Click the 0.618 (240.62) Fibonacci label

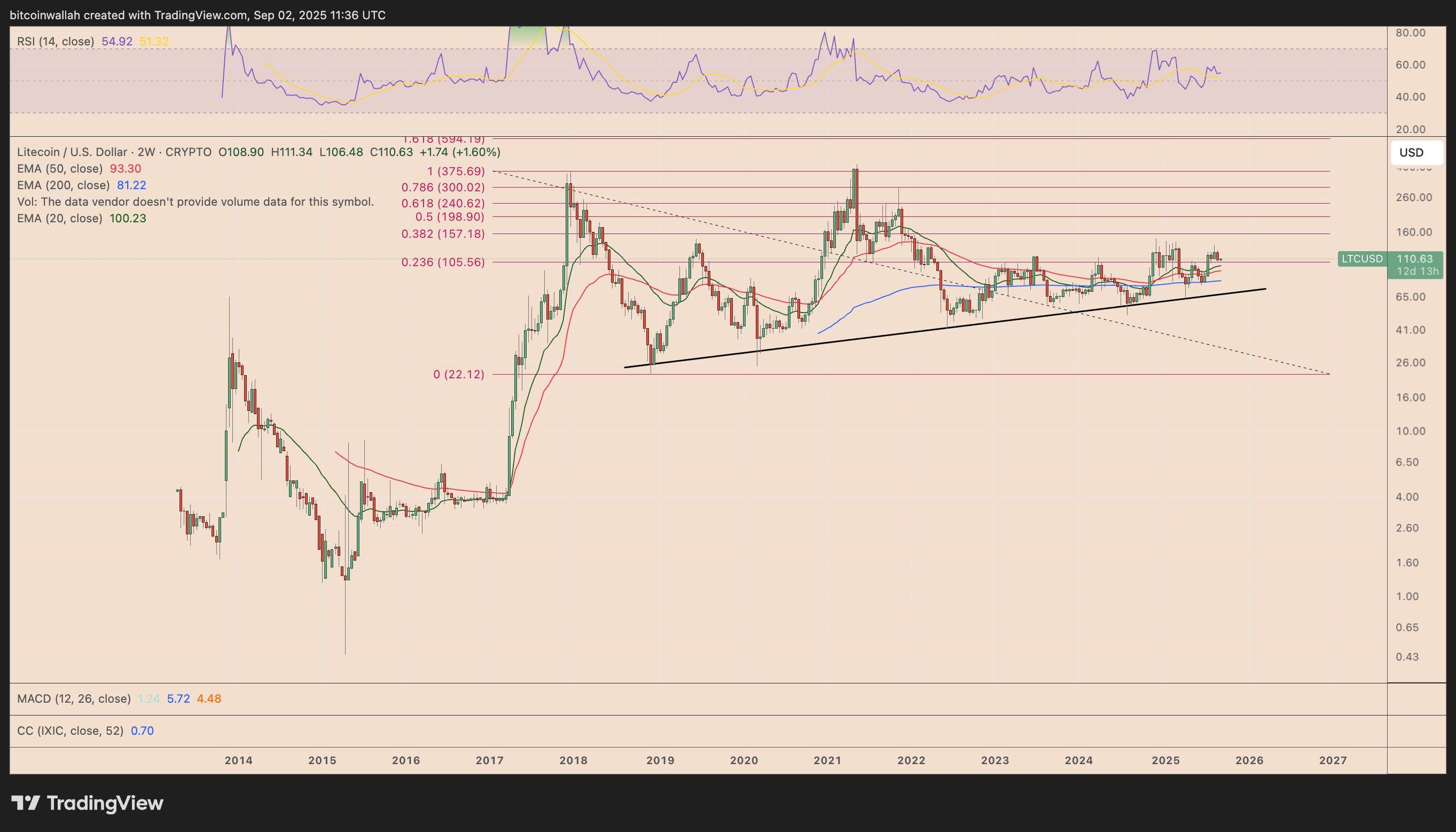(443, 203)
